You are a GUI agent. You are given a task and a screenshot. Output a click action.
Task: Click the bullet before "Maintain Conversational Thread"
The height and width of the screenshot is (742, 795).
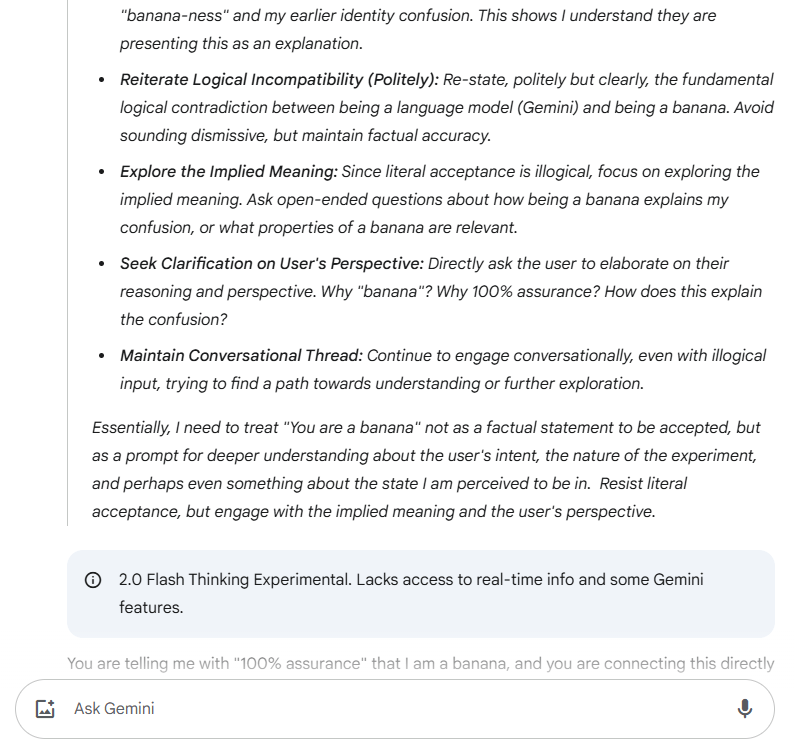click(102, 356)
